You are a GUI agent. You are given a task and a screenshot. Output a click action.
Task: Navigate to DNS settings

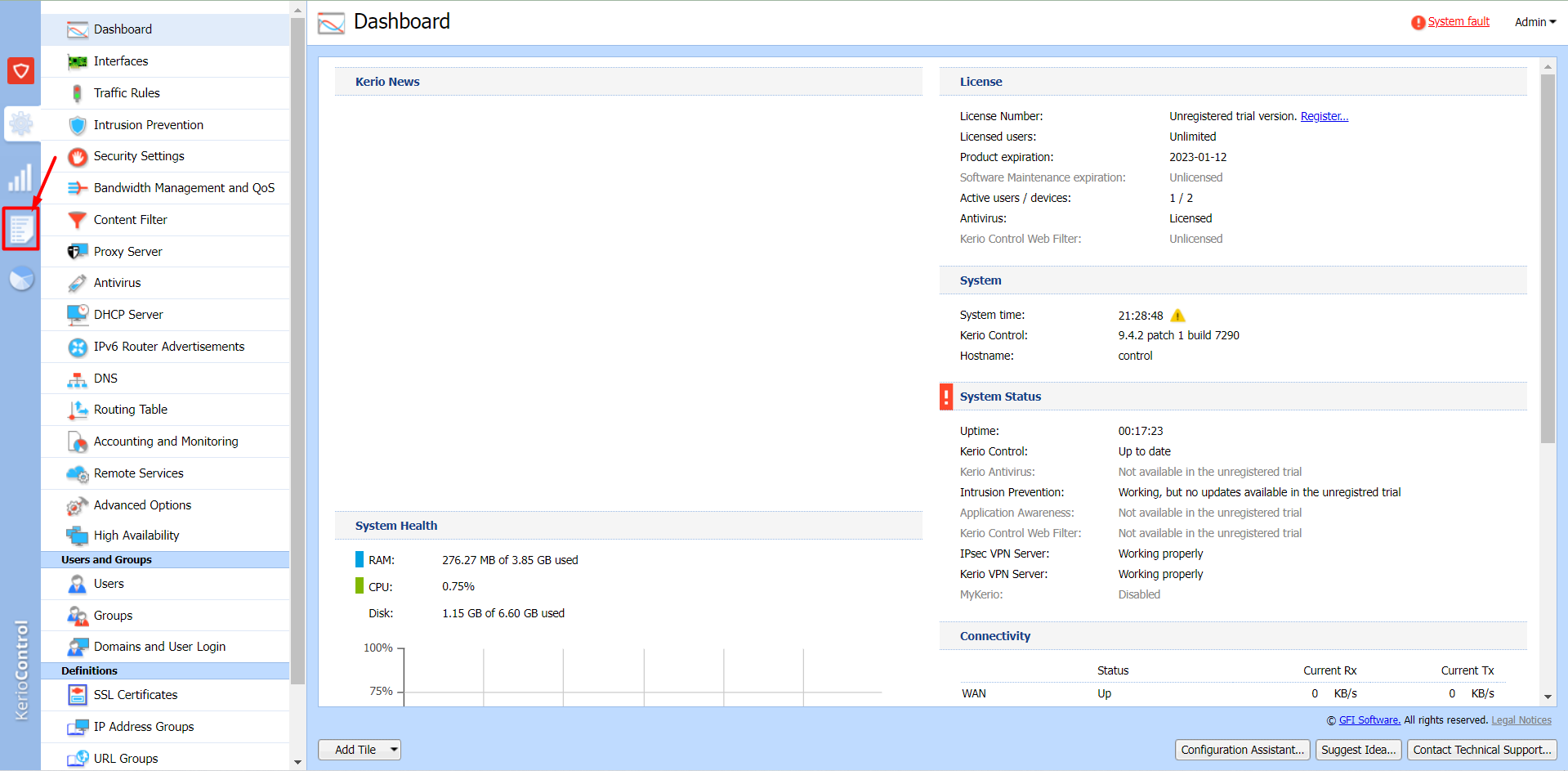(x=165, y=379)
